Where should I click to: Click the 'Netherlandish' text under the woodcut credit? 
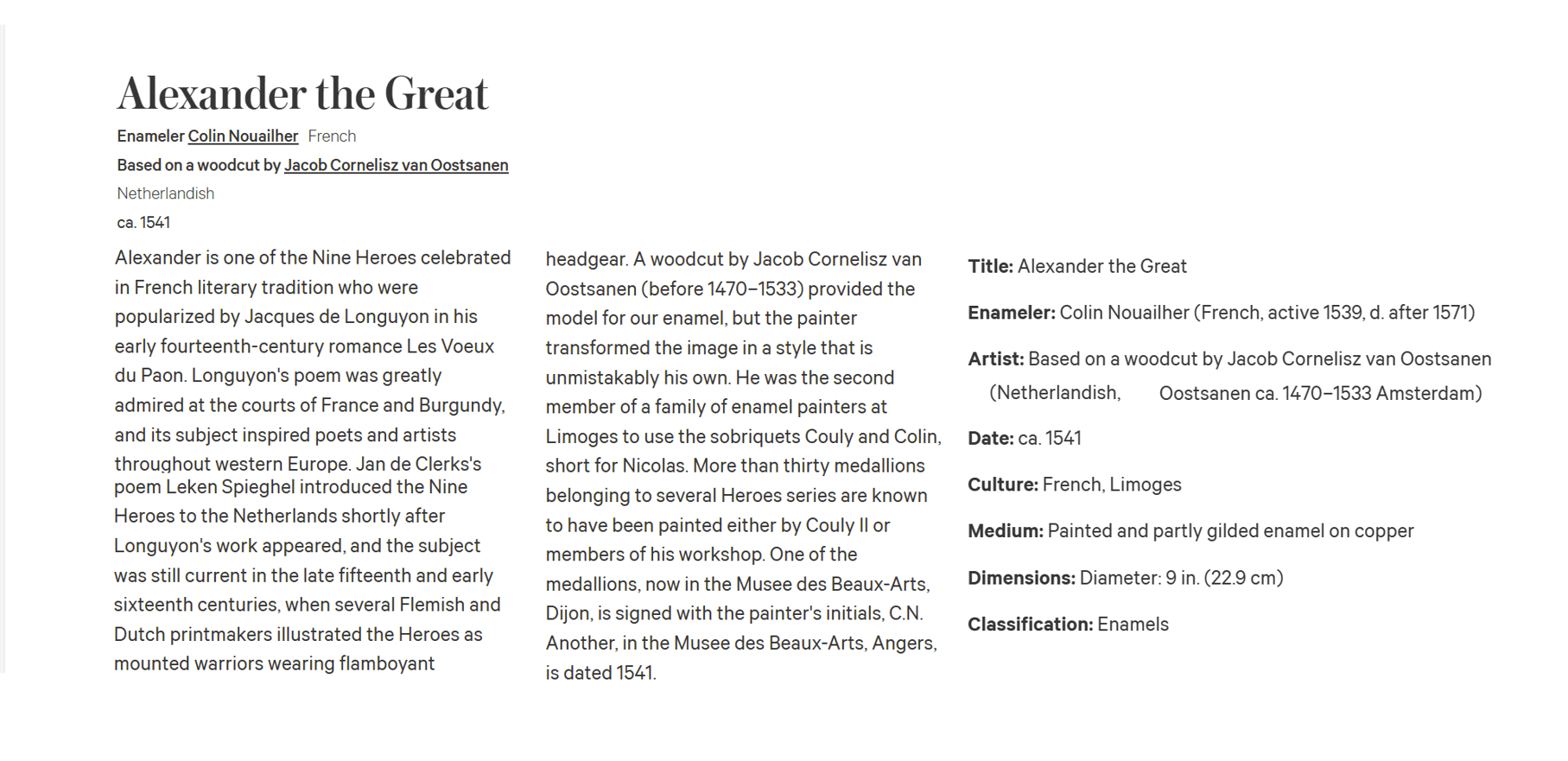pos(165,193)
